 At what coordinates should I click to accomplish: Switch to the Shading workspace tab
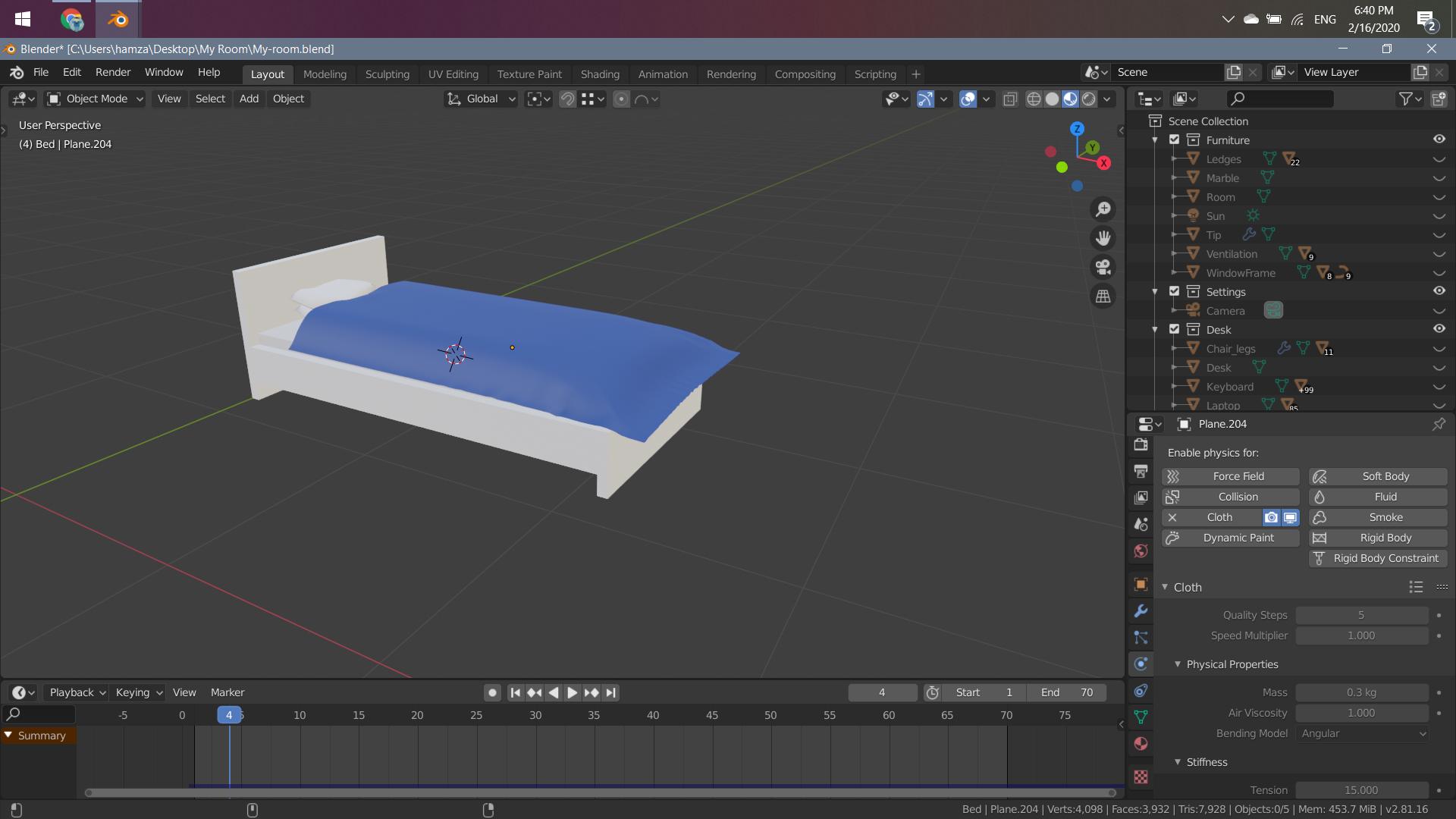pos(600,74)
